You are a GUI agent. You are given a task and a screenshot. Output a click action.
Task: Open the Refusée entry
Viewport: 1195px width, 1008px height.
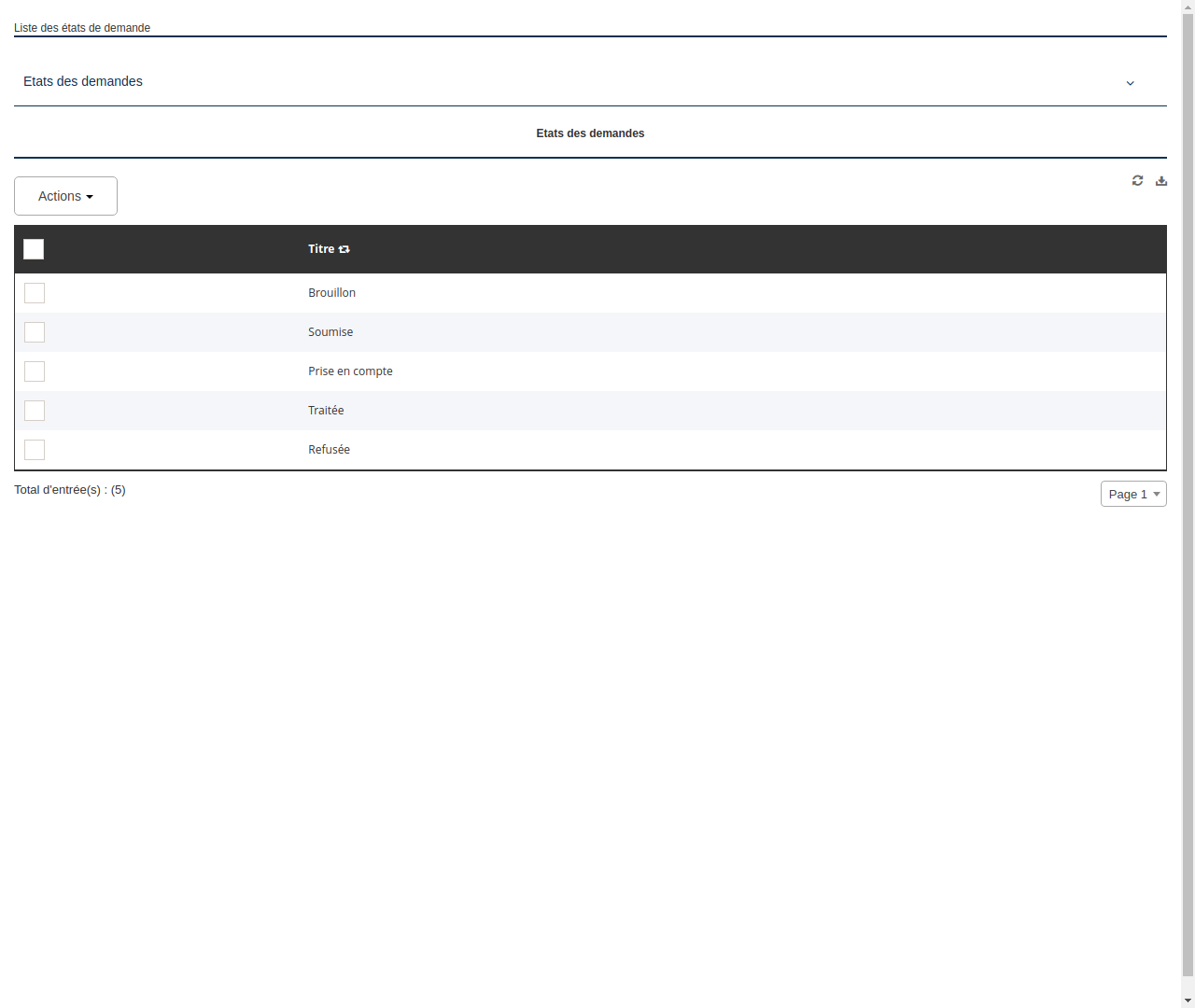point(329,449)
